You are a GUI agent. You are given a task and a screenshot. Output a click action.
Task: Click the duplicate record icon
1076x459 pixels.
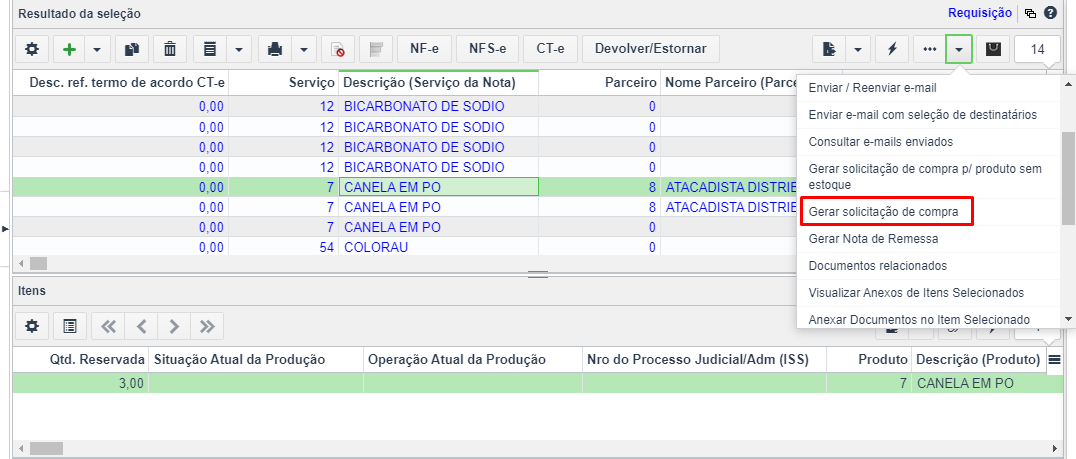pos(132,49)
